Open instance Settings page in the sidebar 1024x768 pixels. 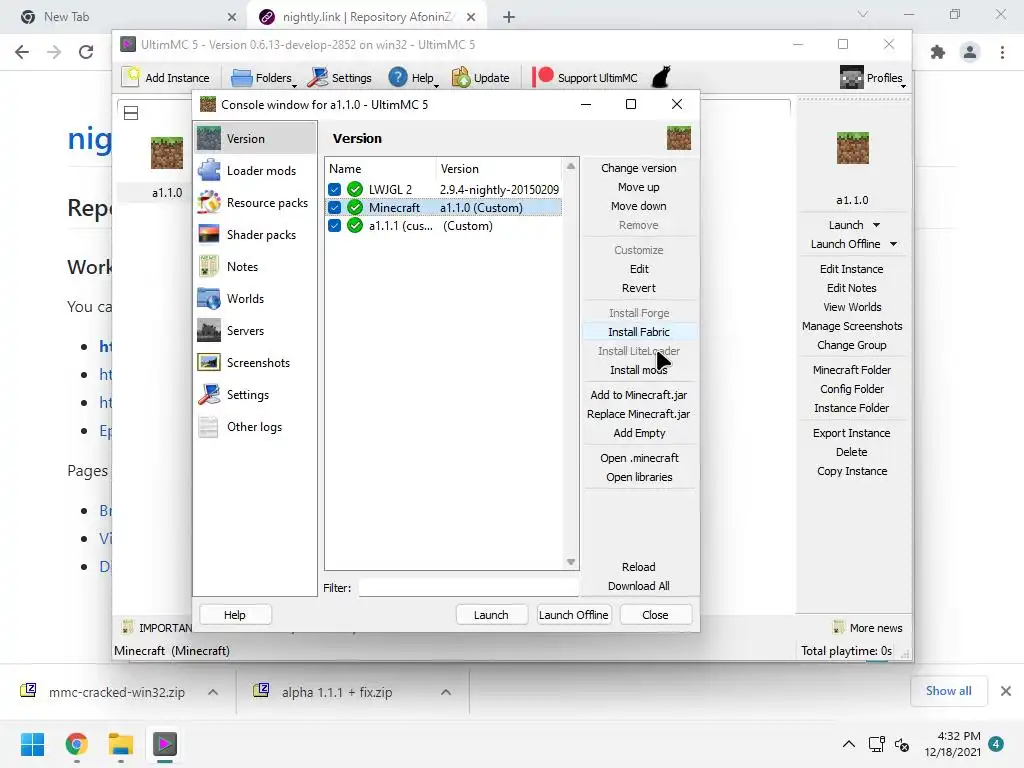click(255, 394)
